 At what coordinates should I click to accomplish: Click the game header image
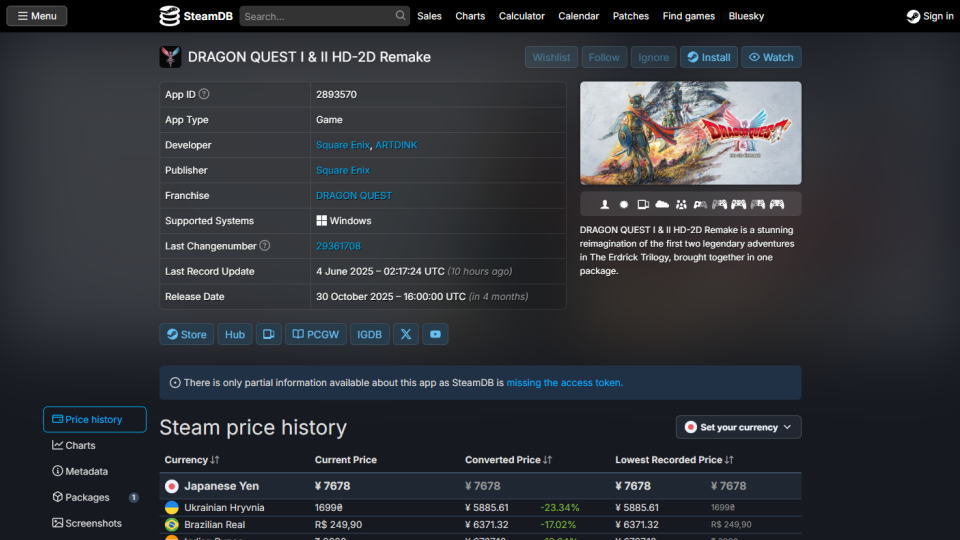coord(691,133)
